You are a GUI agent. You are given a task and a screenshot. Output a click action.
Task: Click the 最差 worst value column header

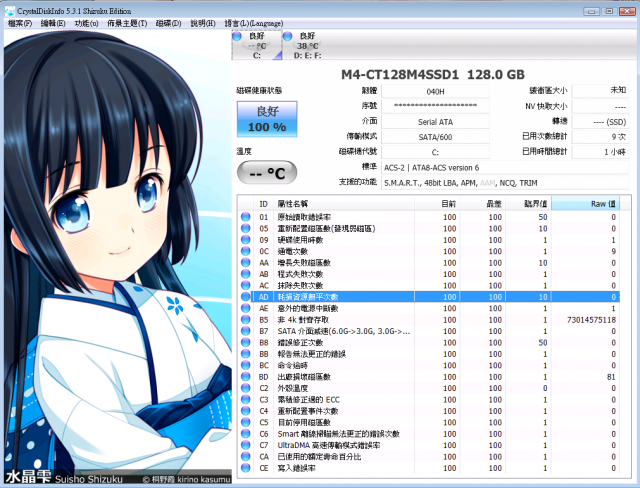(x=483, y=204)
